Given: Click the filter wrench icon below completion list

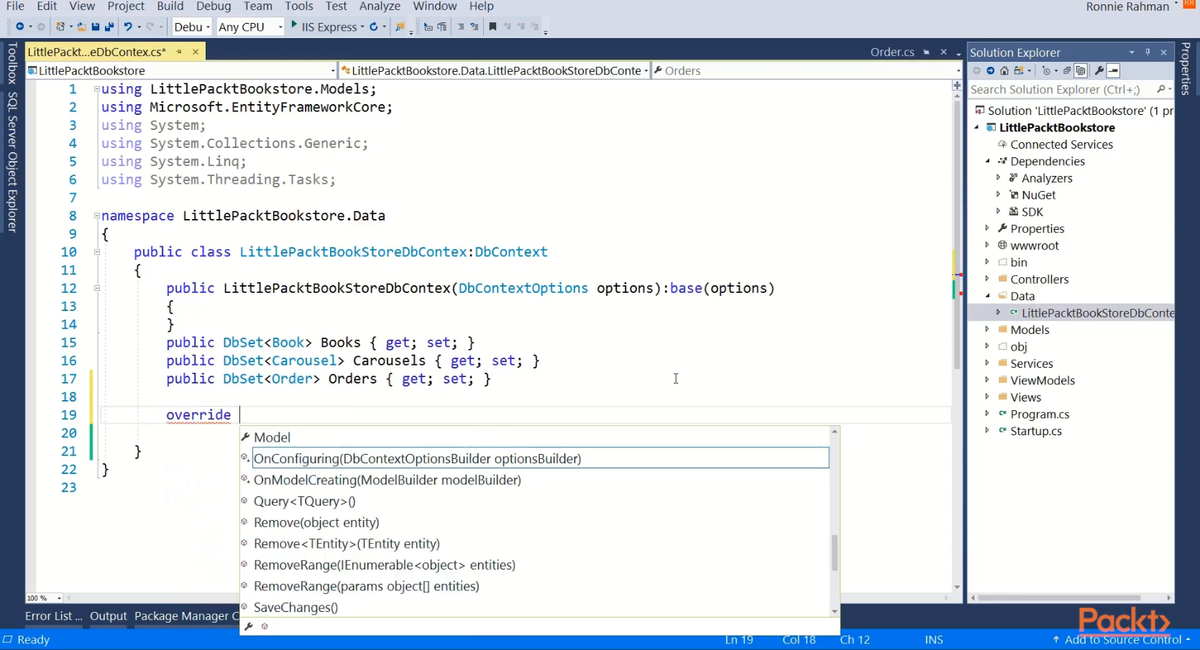Looking at the screenshot, I should pos(248,627).
